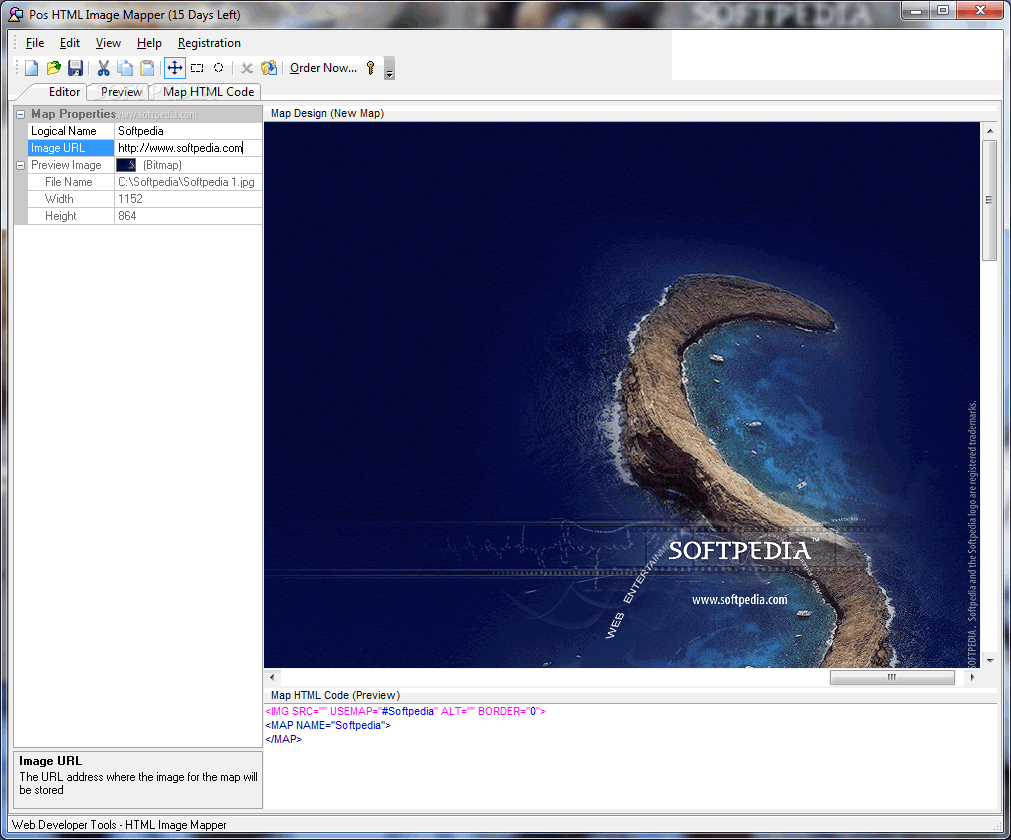Viewport: 1011px width, 840px height.
Task: Select the Logical Name property label
Action: click(71, 131)
